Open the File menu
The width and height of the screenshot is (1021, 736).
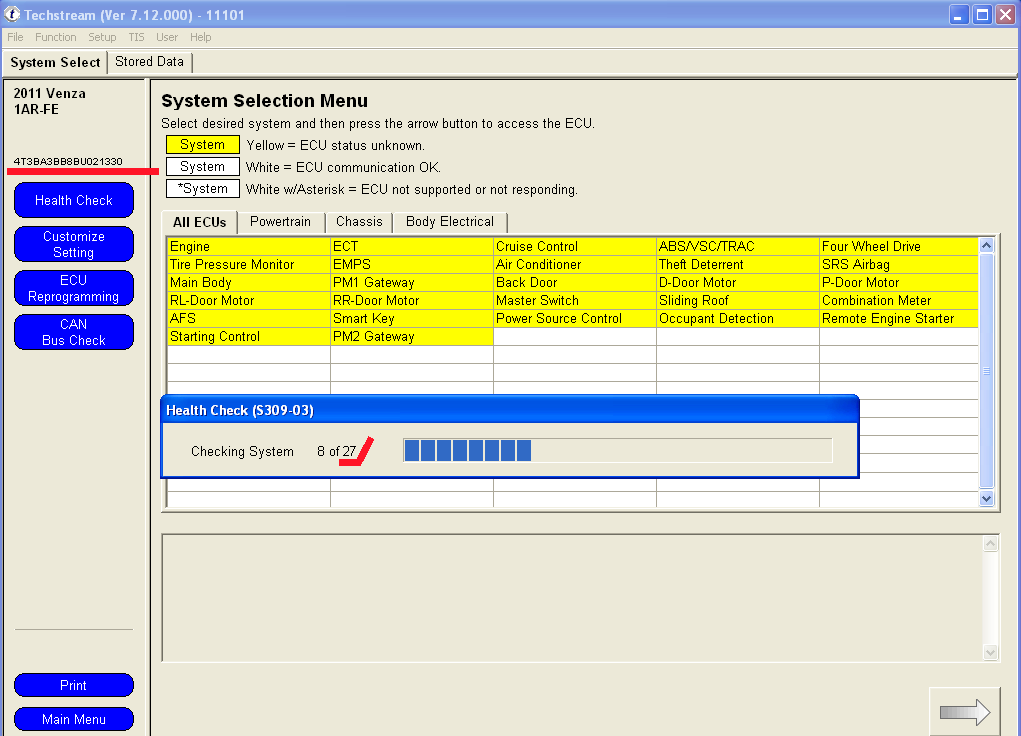[x=15, y=37]
